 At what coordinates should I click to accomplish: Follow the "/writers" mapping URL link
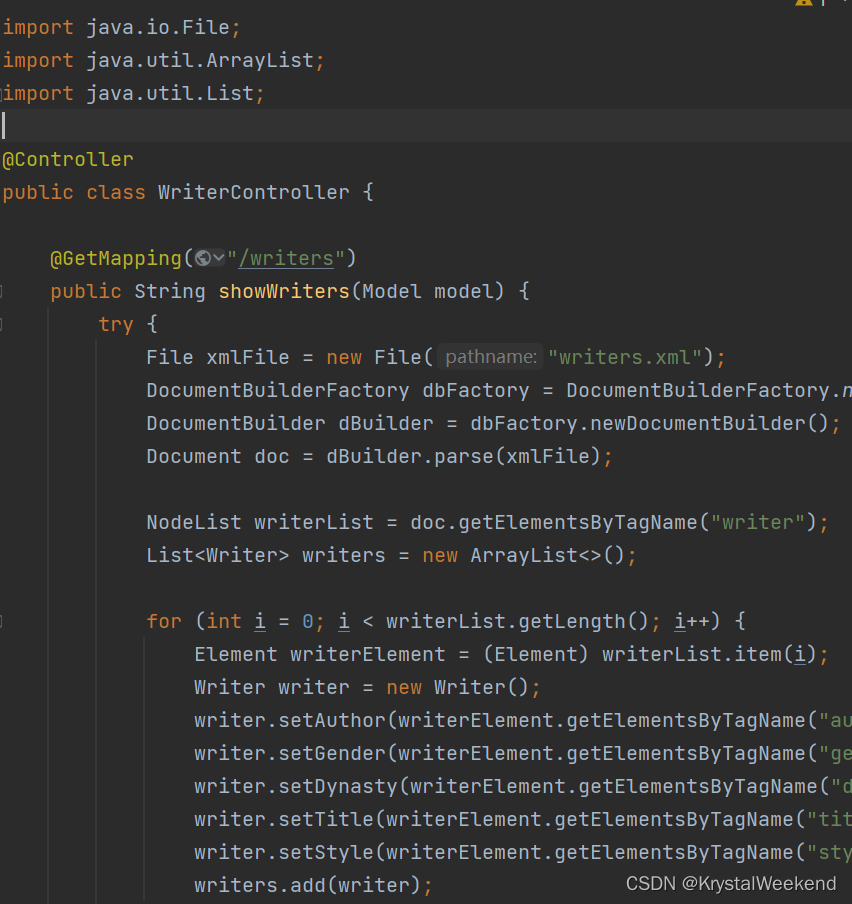click(286, 258)
